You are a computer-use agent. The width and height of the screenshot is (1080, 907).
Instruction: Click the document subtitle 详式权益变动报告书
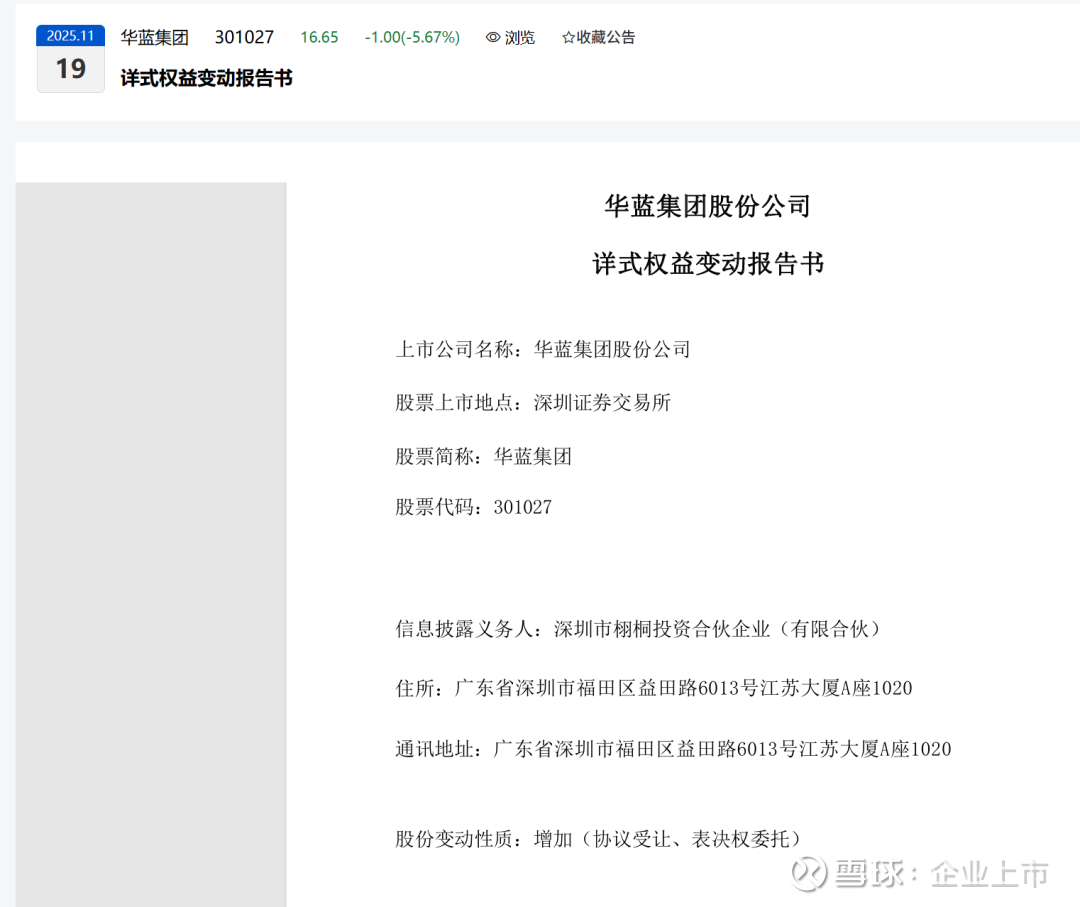pyautogui.click(x=708, y=264)
